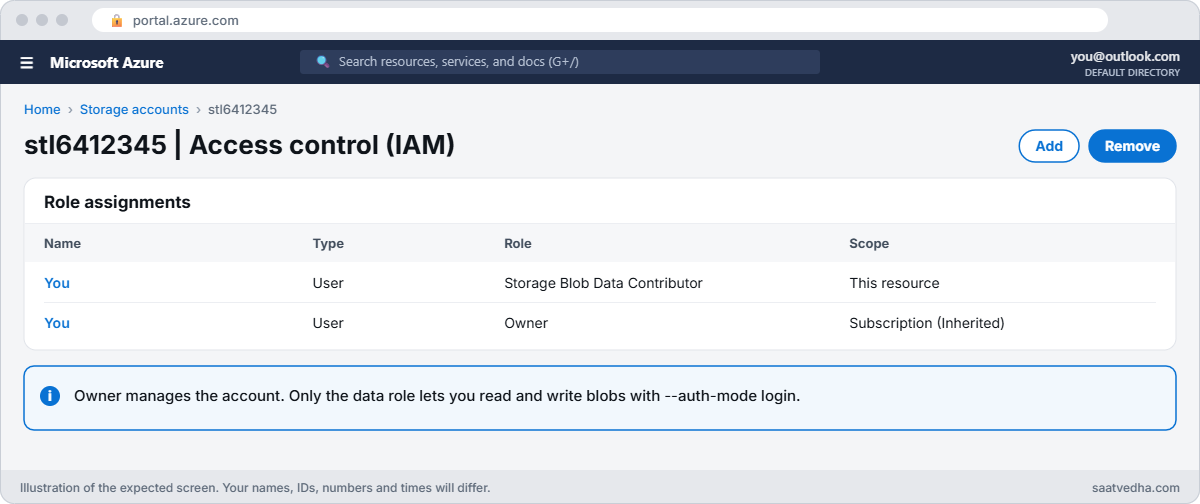Click the stl6412345 breadcrumb text
The width and height of the screenshot is (1200, 504).
tap(243, 109)
